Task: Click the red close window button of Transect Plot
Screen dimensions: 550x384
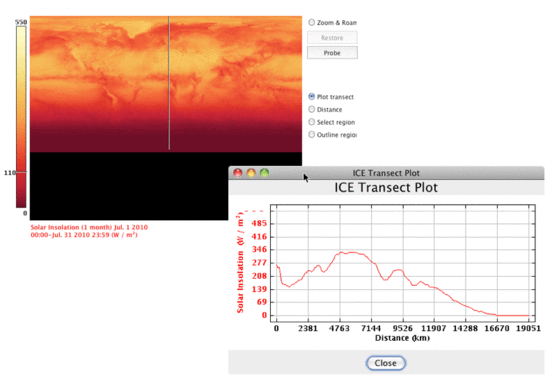Action: [x=238, y=173]
